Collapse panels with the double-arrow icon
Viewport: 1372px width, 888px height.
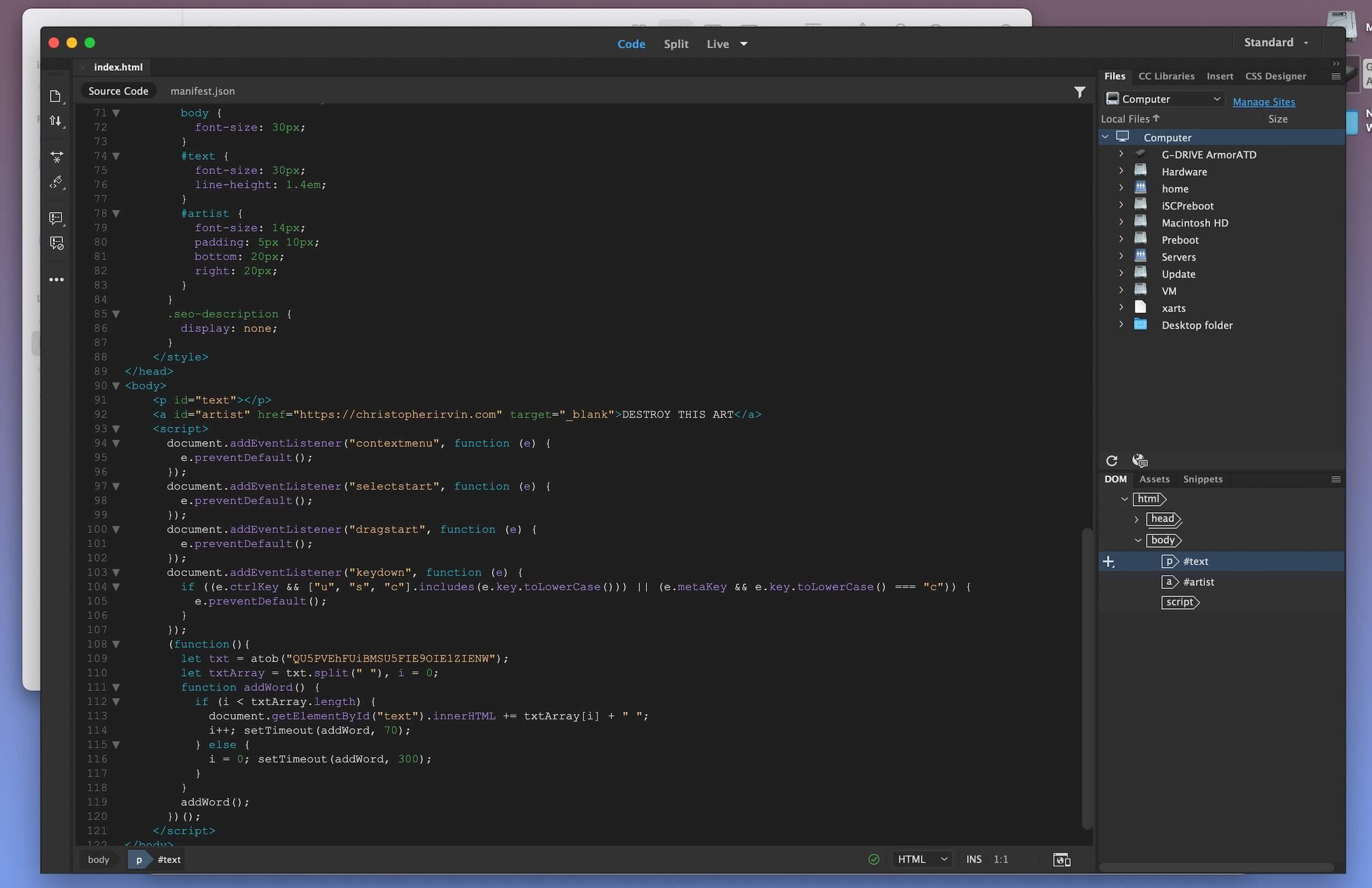(1335, 64)
